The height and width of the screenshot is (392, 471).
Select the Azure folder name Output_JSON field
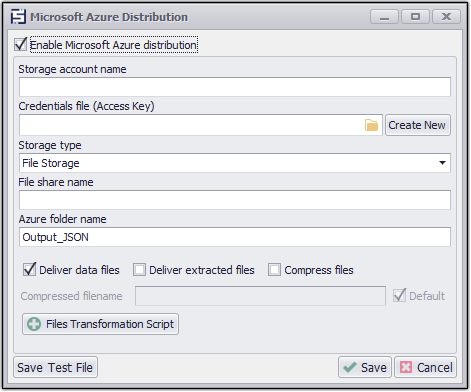[235, 237]
